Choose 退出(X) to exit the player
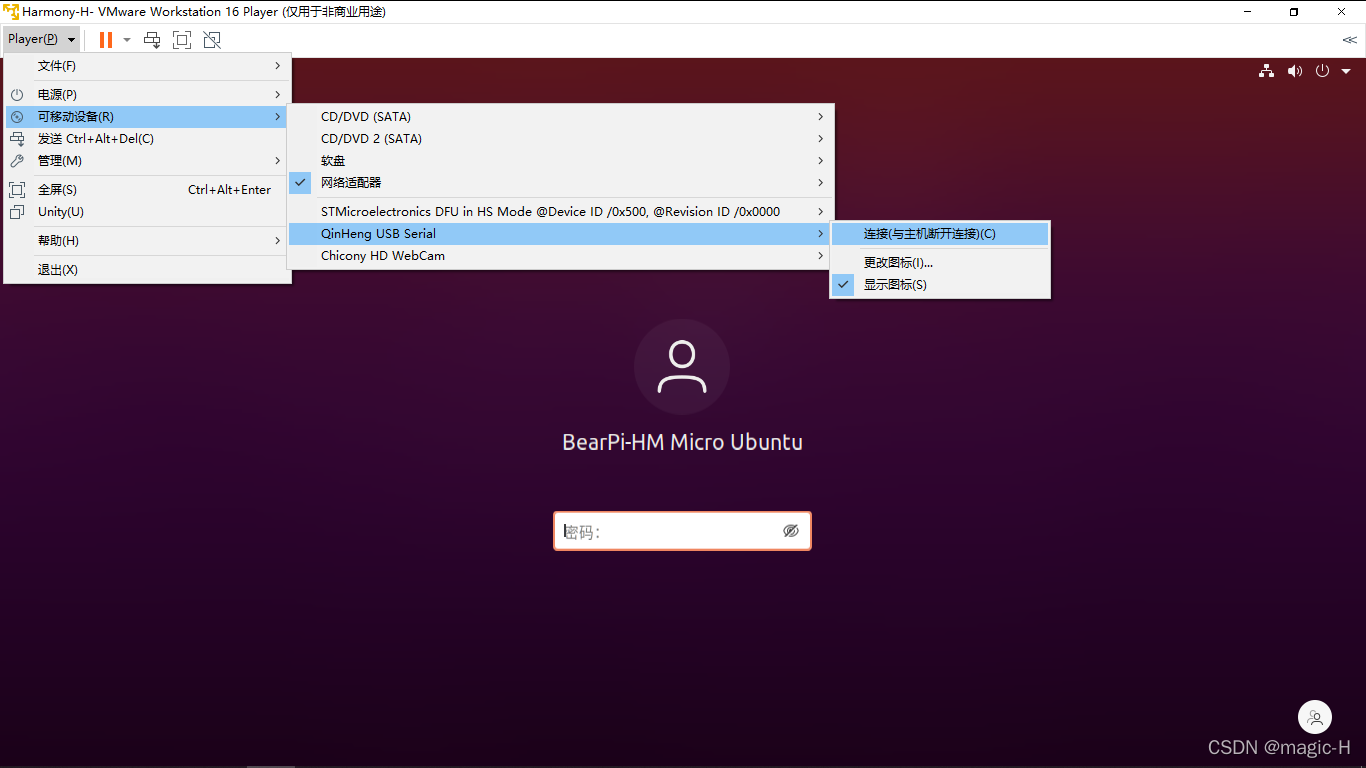This screenshot has height=768, width=1366. [x=148, y=270]
